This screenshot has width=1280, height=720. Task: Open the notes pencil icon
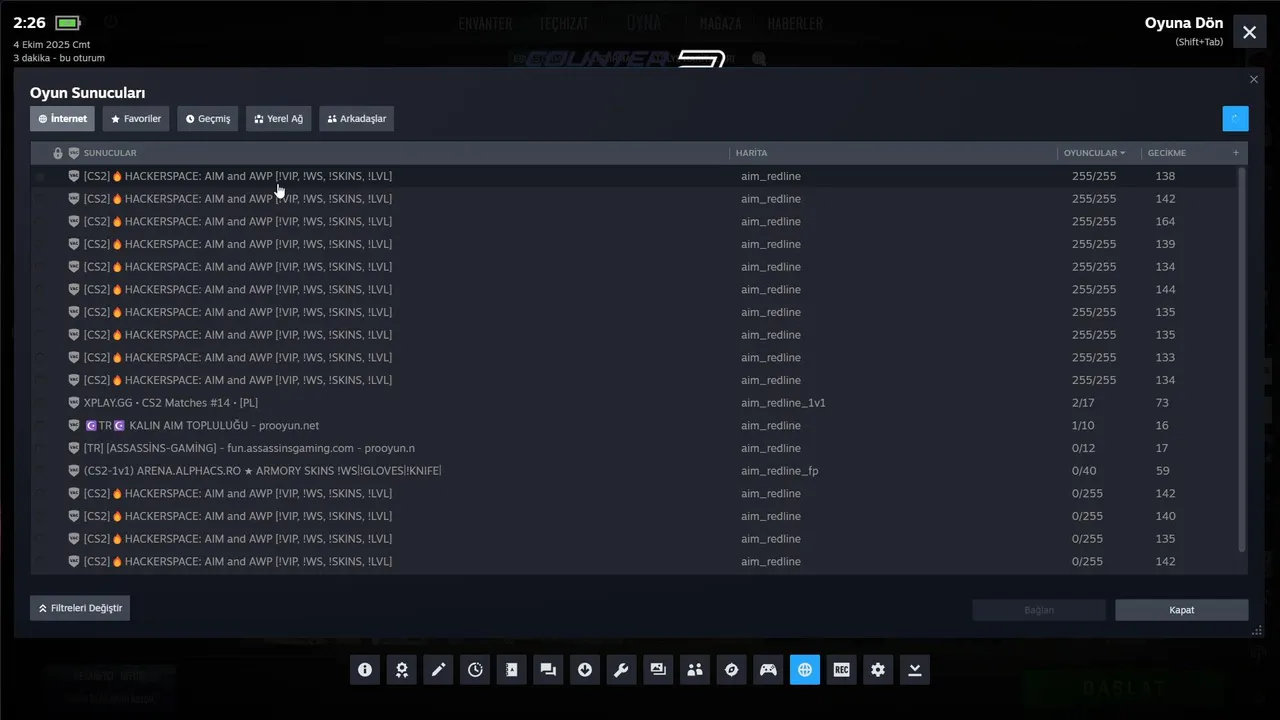pyautogui.click(x=438, y=670)
